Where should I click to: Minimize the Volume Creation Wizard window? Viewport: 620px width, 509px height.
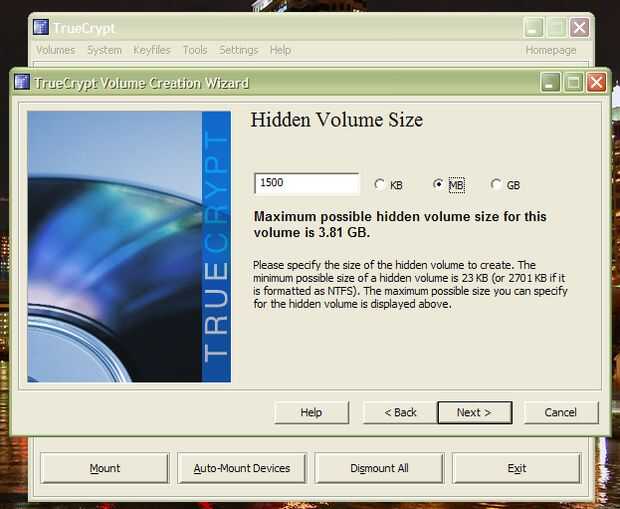click(550, 82)
